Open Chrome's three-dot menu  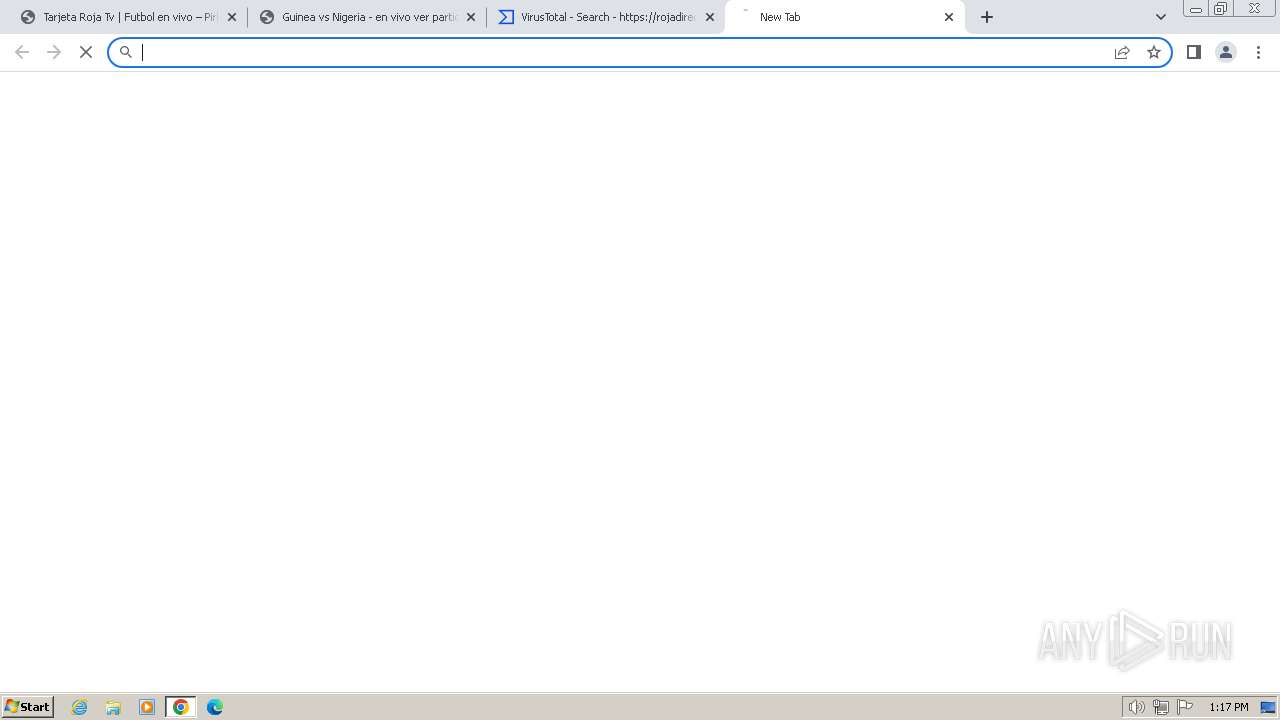pyautogui.click(x=1259, y=52)
